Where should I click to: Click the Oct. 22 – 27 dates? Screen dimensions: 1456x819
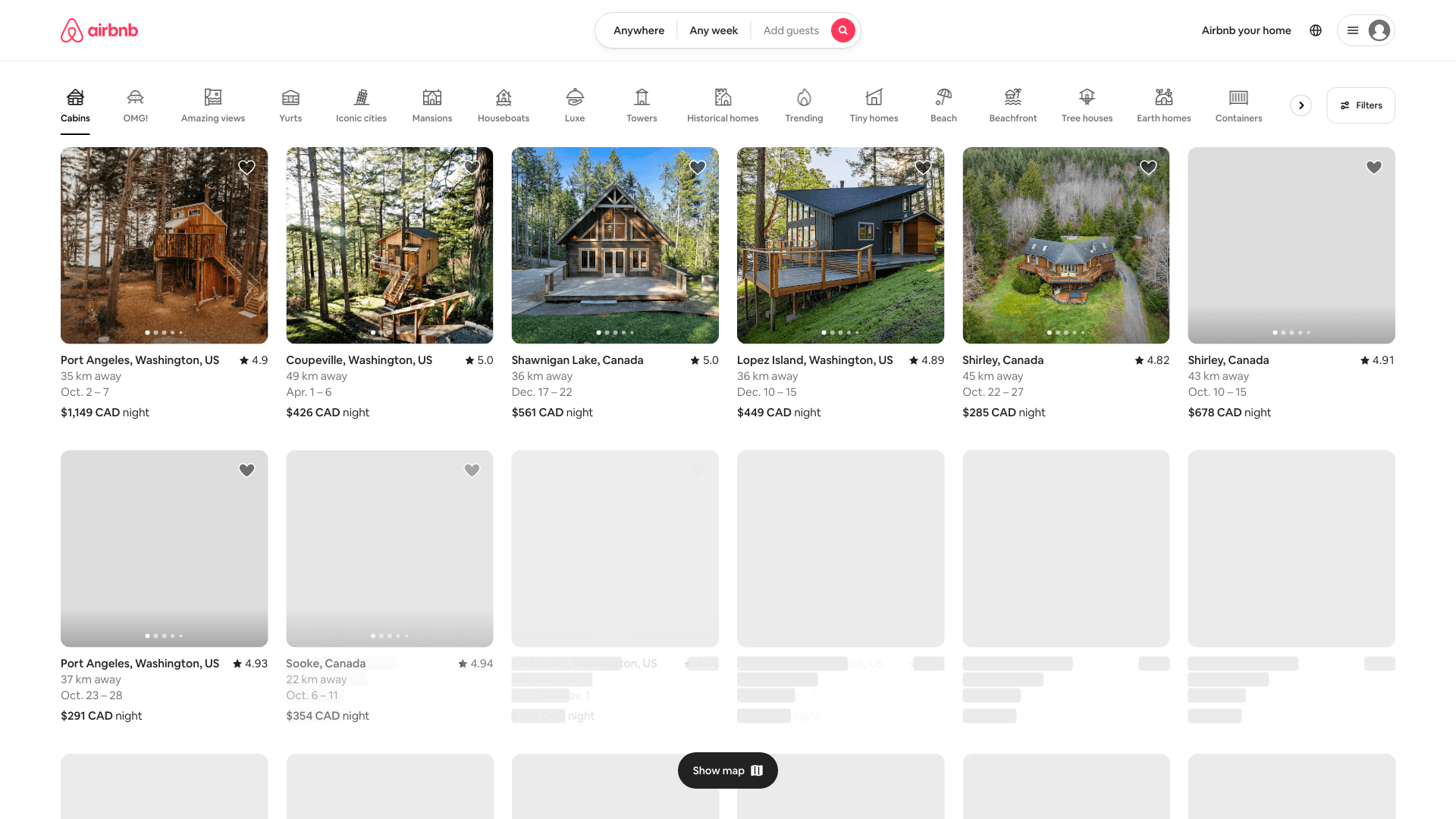pyautogui.click(x=993, y=392)
